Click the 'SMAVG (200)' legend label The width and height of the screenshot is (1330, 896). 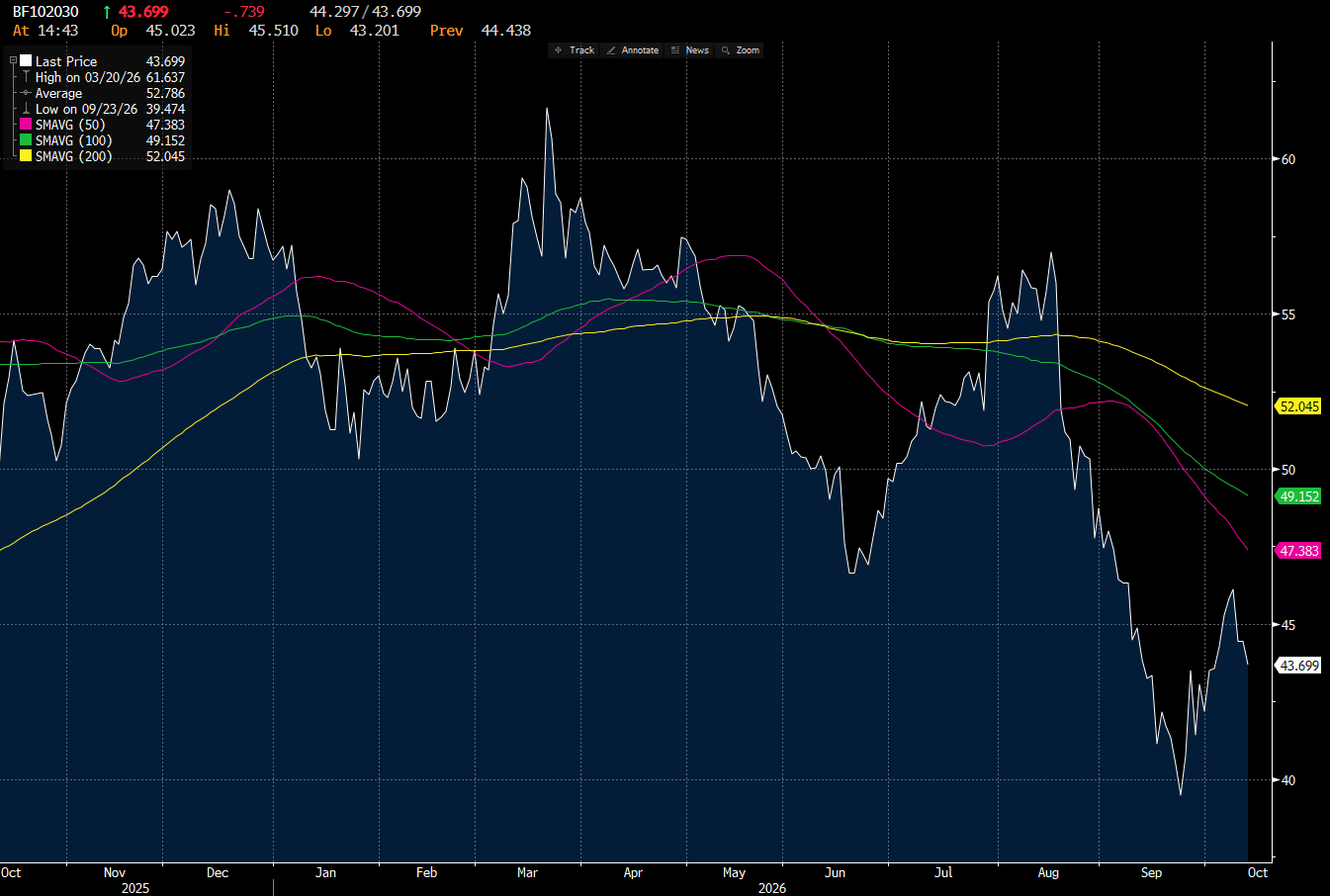coord(73,156)
